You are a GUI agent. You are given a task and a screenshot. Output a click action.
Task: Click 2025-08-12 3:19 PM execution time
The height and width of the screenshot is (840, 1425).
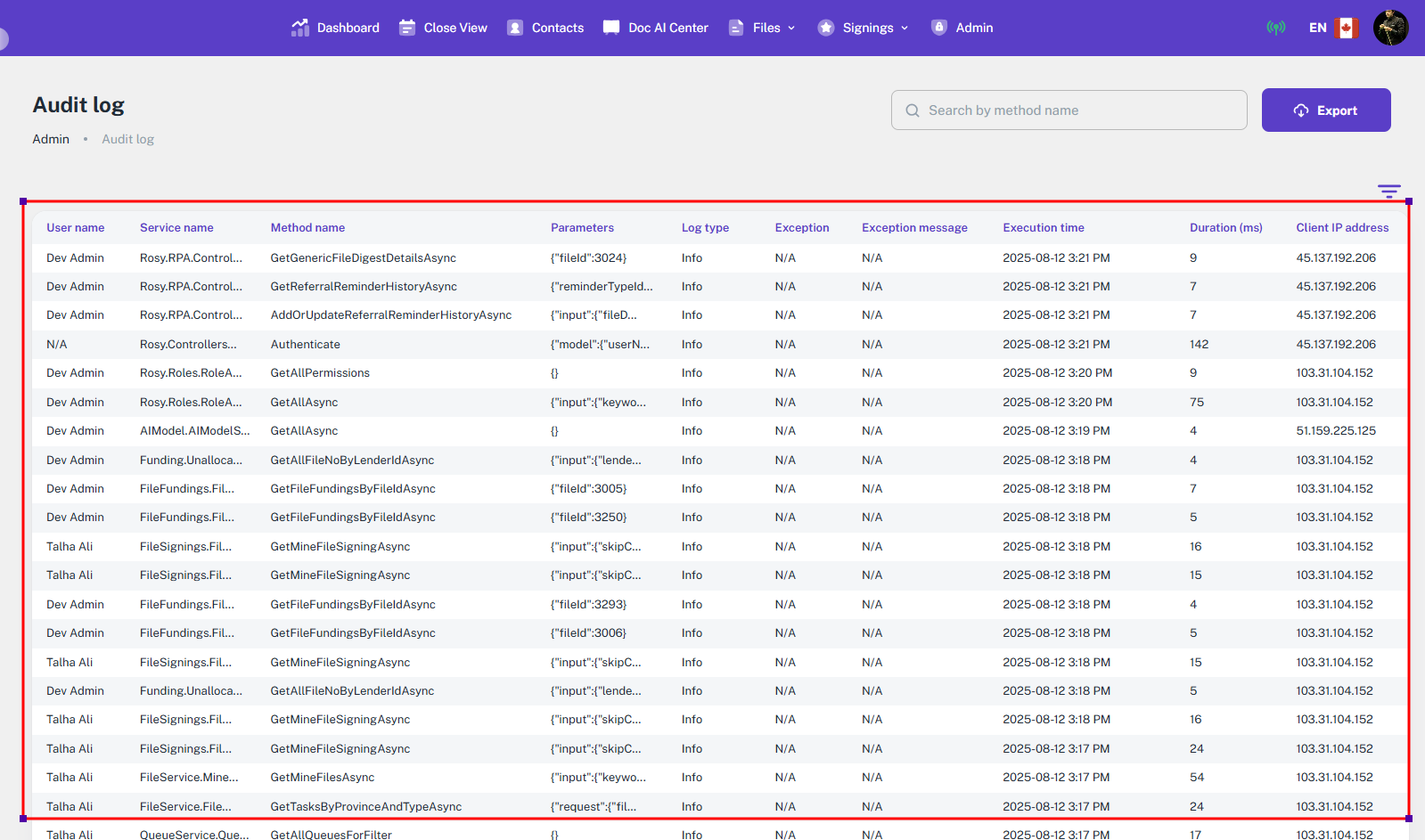(1056, 431)
